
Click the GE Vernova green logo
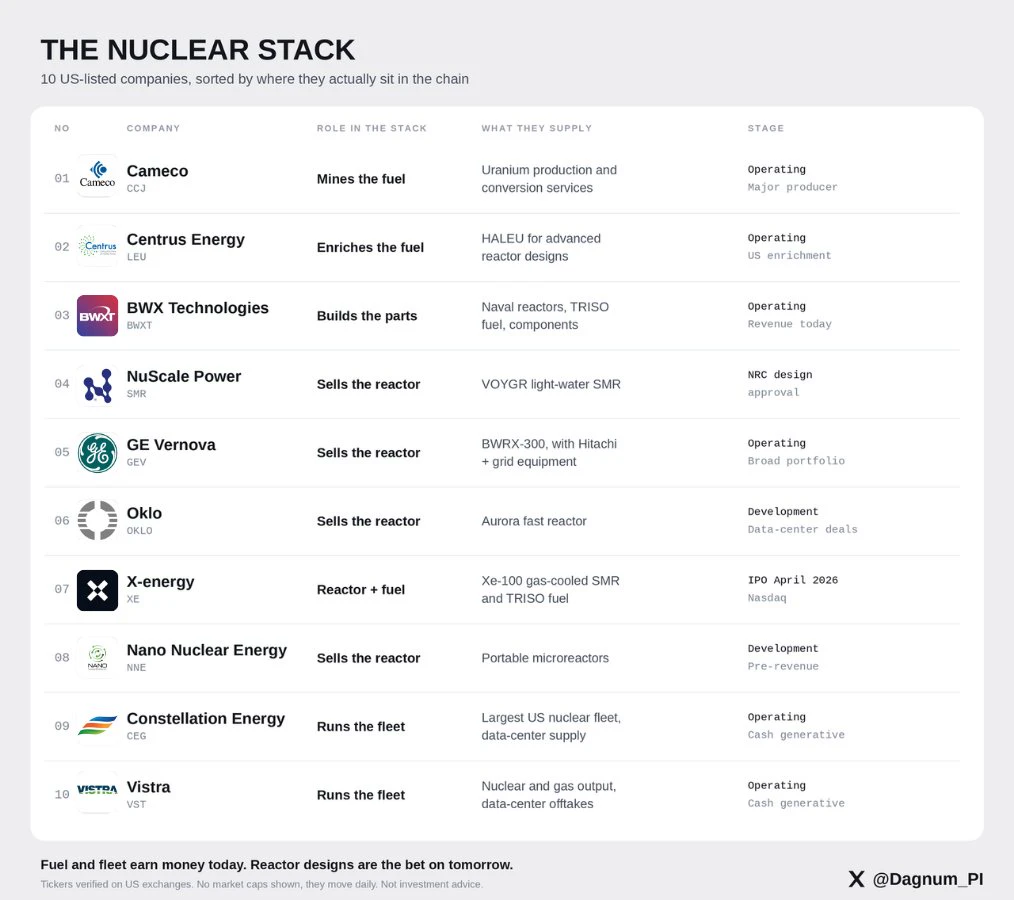click(x=97, y=453)
